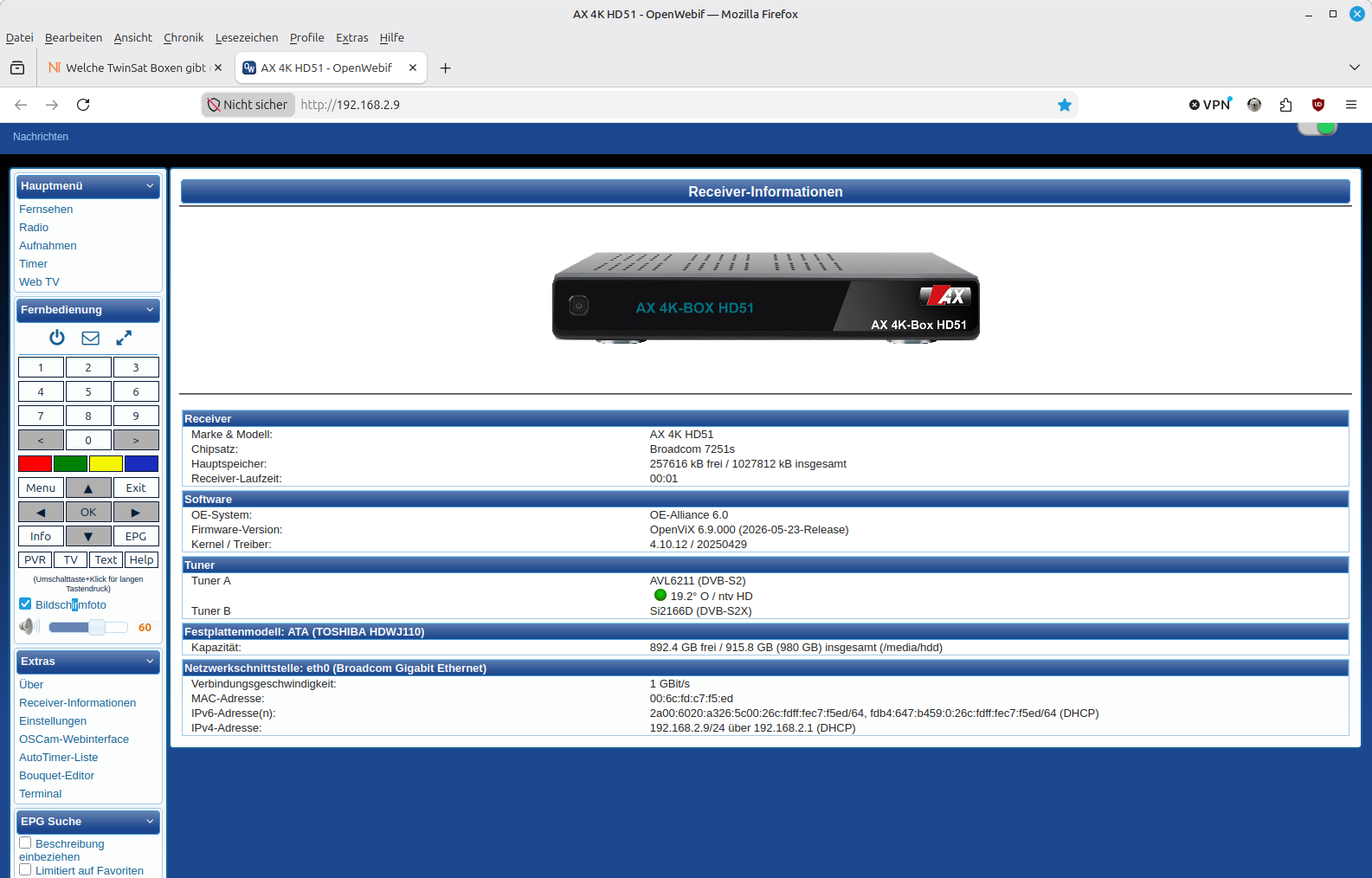Image resolution: width=1372 pixels, height=878 pixels.
Task: Open the Datei menu
Action: tap(19, 37)
